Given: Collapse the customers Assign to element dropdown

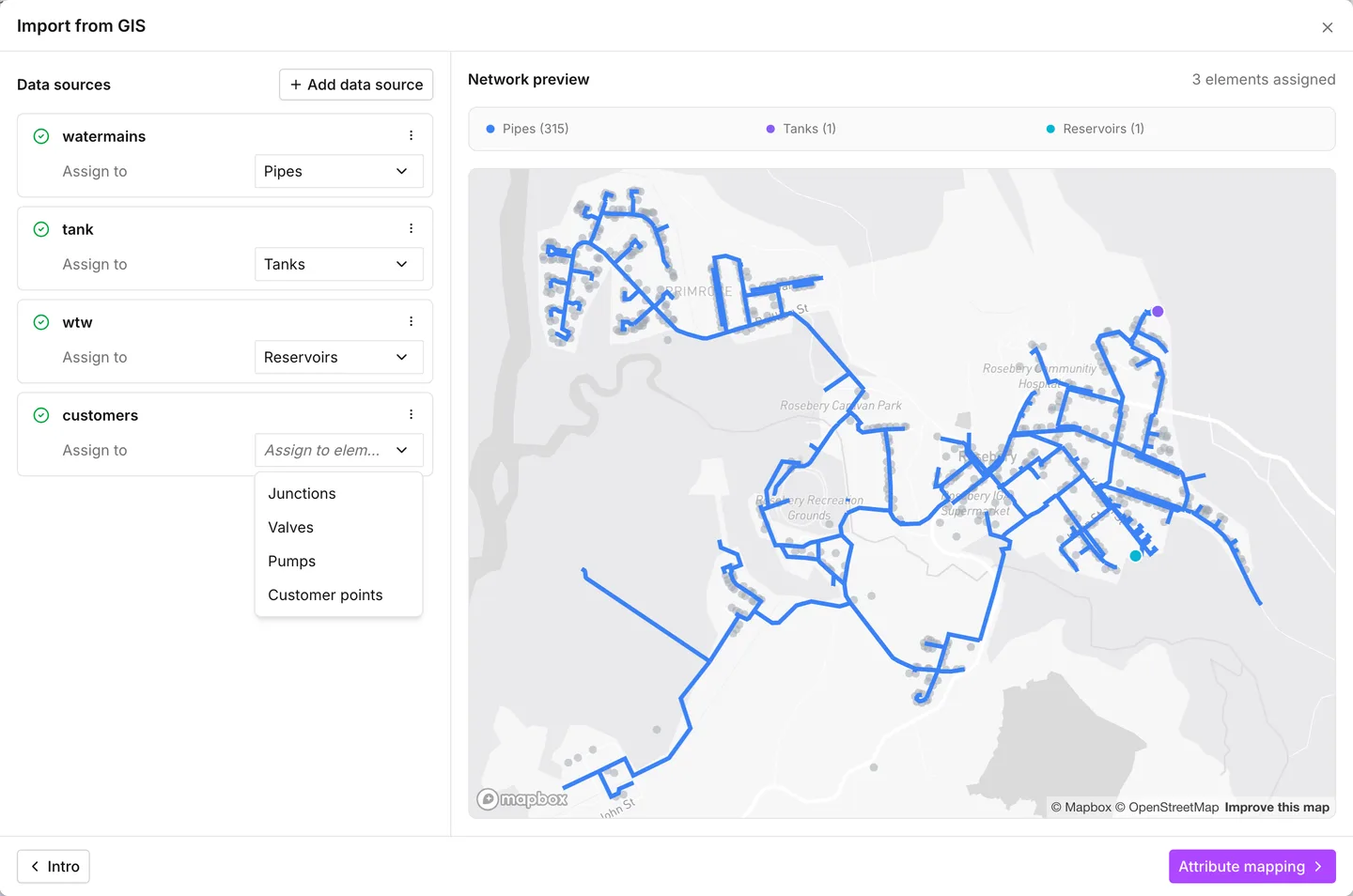Looking at the screenshot, I should [338, 451].
